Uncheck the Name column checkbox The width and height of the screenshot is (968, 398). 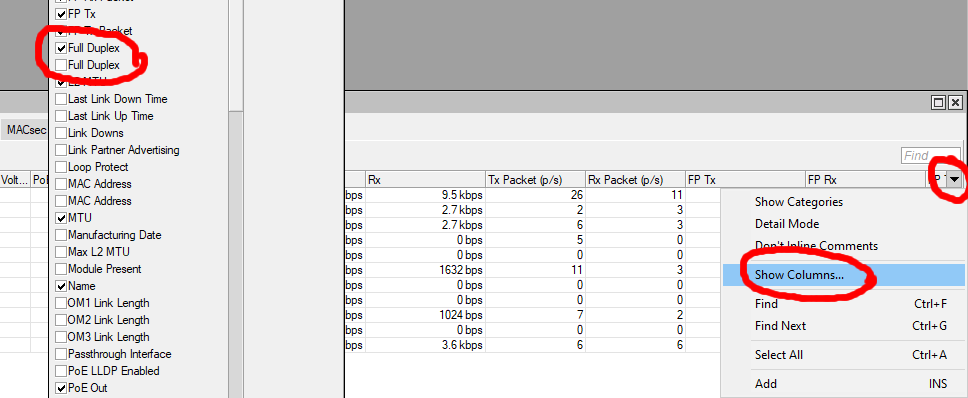pyautogui.click(x=60, y=286)
